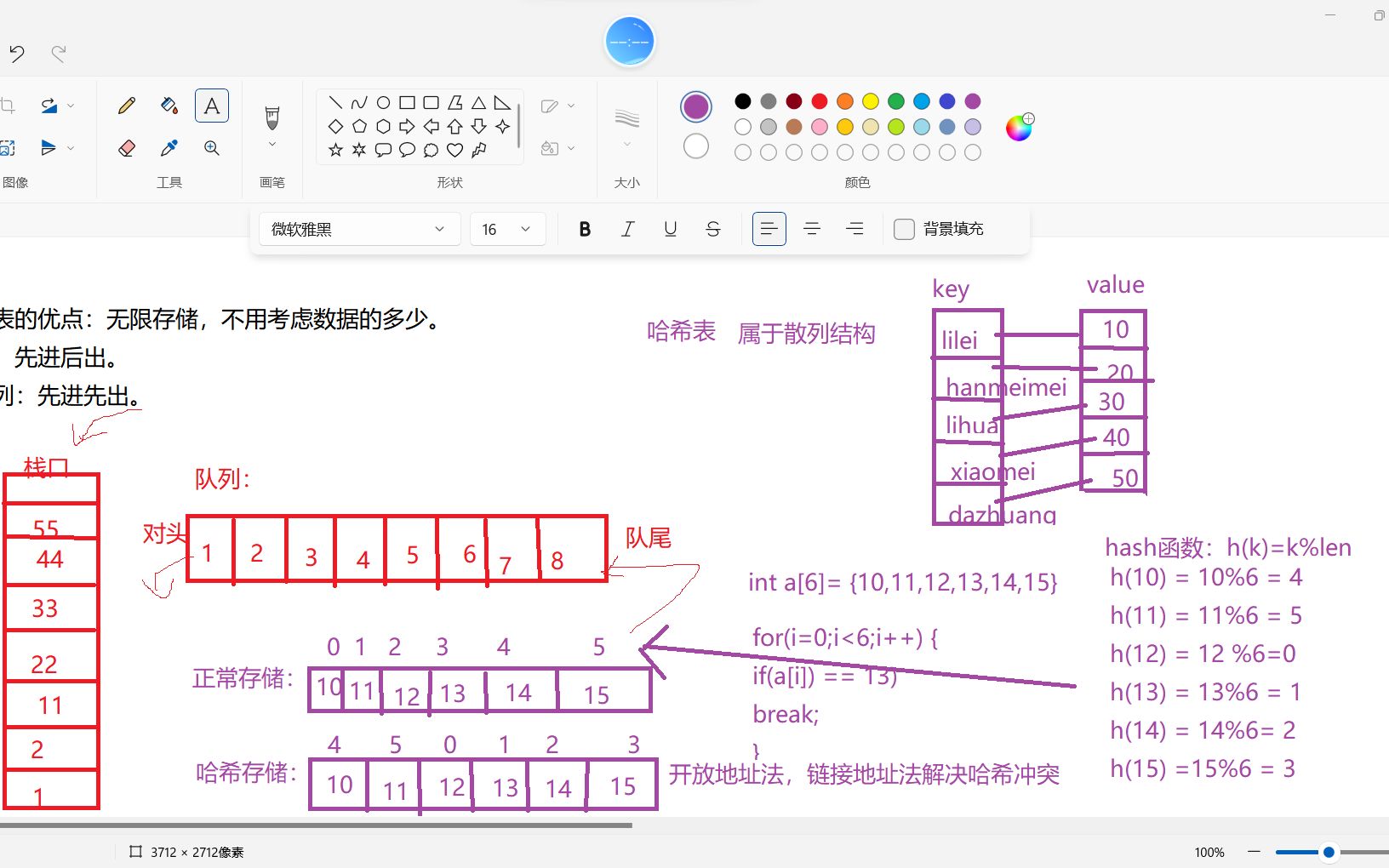Click the minimize window button

1330,15
